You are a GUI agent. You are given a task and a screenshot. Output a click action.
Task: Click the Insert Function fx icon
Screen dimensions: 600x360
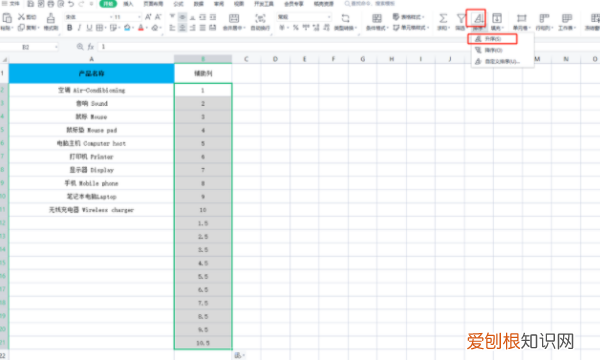click(91, 47)
